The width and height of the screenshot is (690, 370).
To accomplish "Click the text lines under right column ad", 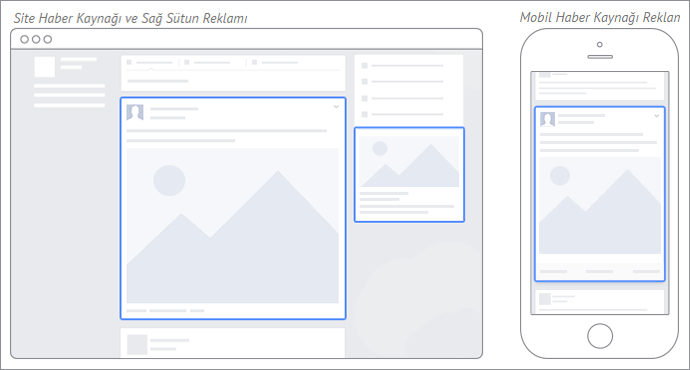I will pyautogui.click(x=407, y=203).
